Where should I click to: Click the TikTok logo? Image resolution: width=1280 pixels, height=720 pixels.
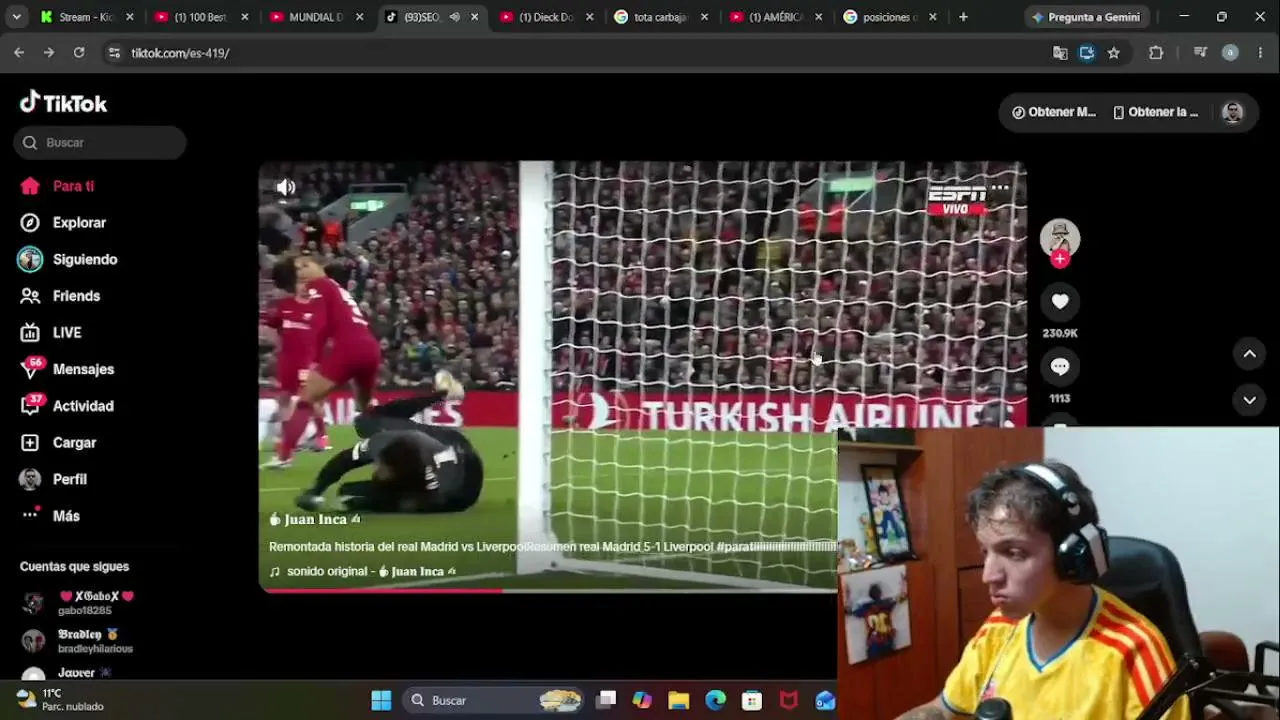click(x=63, y=103)
